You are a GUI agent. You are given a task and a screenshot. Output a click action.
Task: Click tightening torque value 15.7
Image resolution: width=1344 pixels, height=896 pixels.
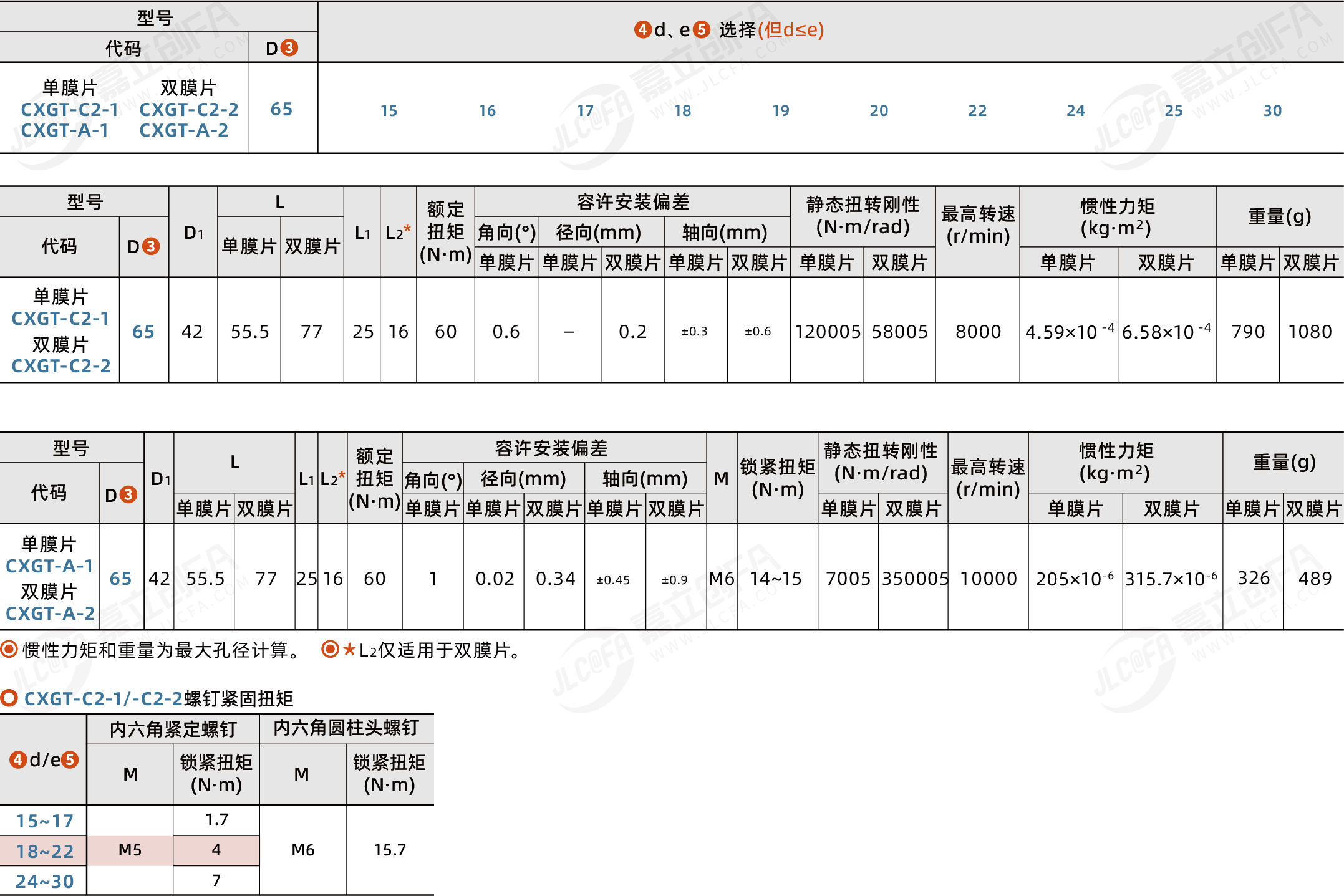point(390,850)
